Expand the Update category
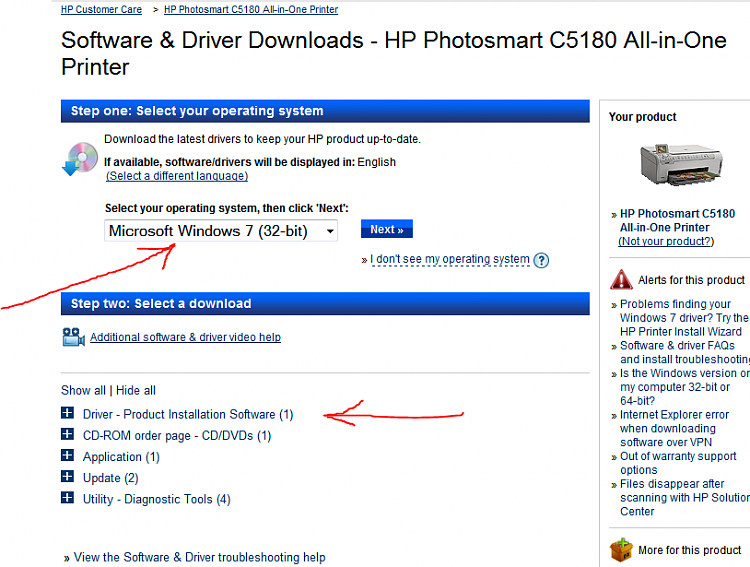 (67, 477)
